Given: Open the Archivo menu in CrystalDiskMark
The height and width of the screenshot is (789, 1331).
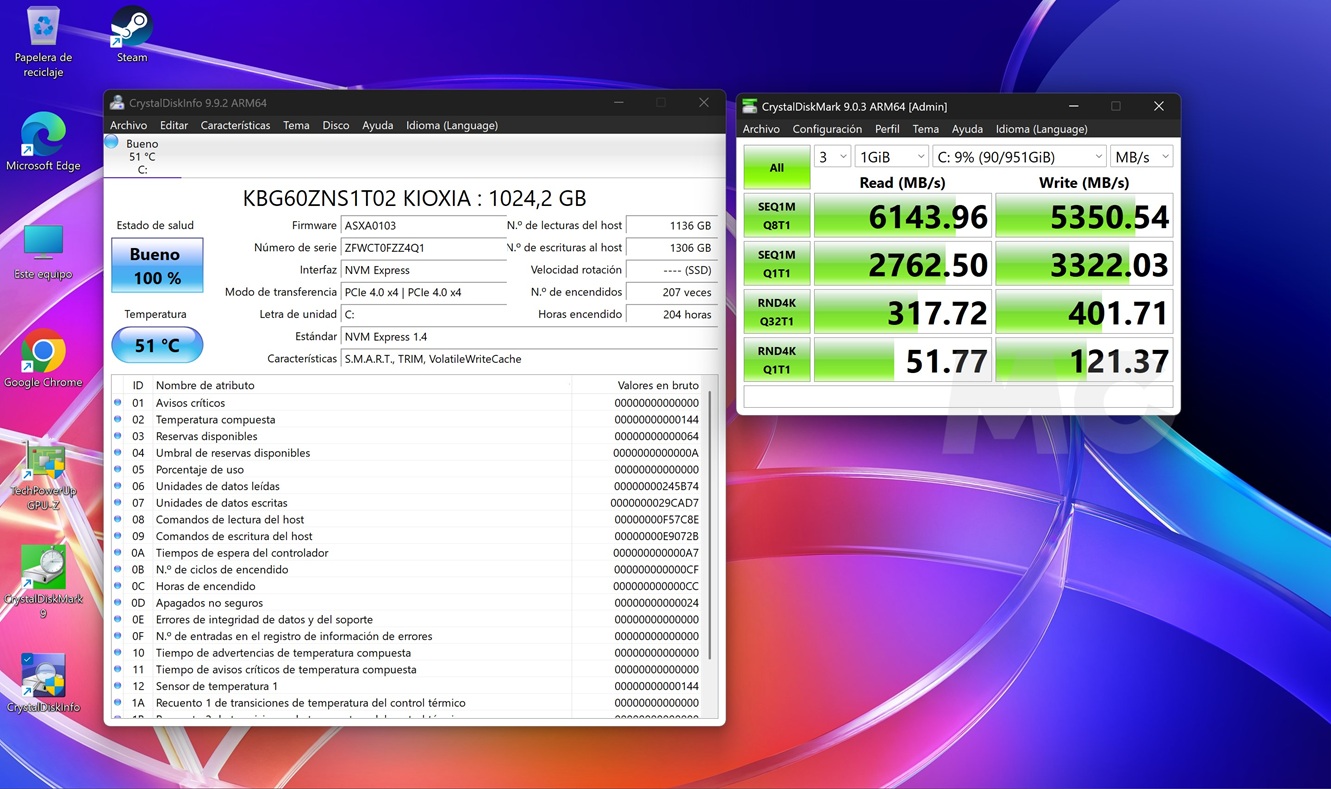Looking at the screenshot, I should point(761,129).
